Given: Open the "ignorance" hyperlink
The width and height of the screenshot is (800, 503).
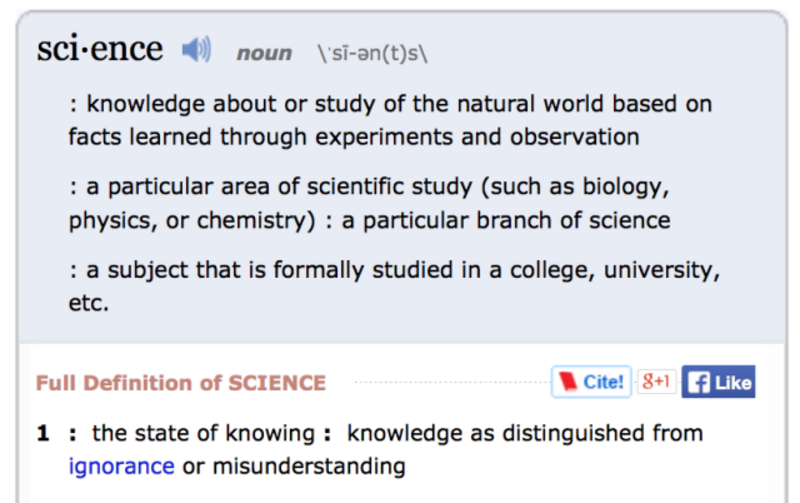Looking at the screenshot, I should [x=121, y=465].
